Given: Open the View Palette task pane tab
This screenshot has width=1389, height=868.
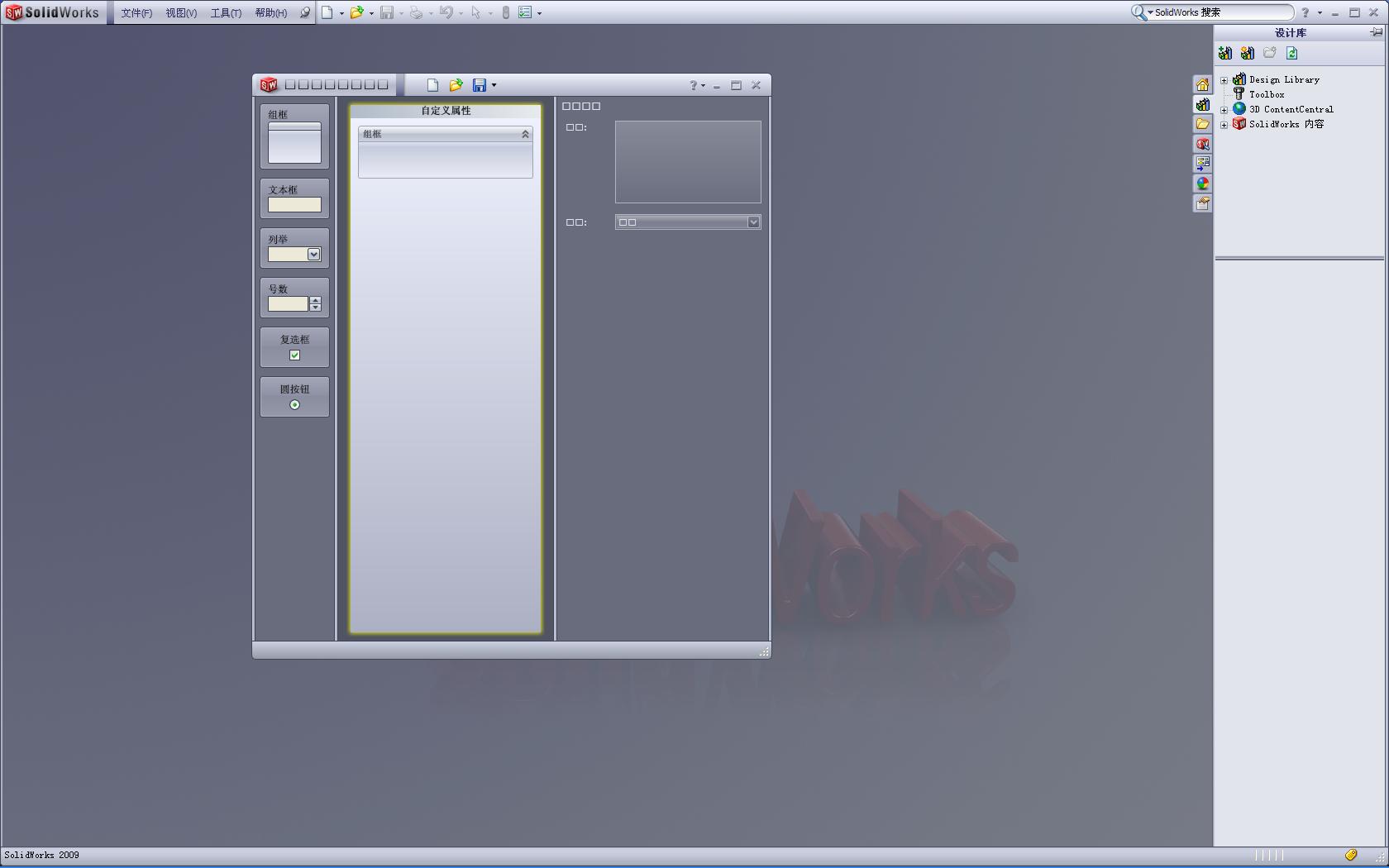Looking at the screenshot, I should 1203,164.
